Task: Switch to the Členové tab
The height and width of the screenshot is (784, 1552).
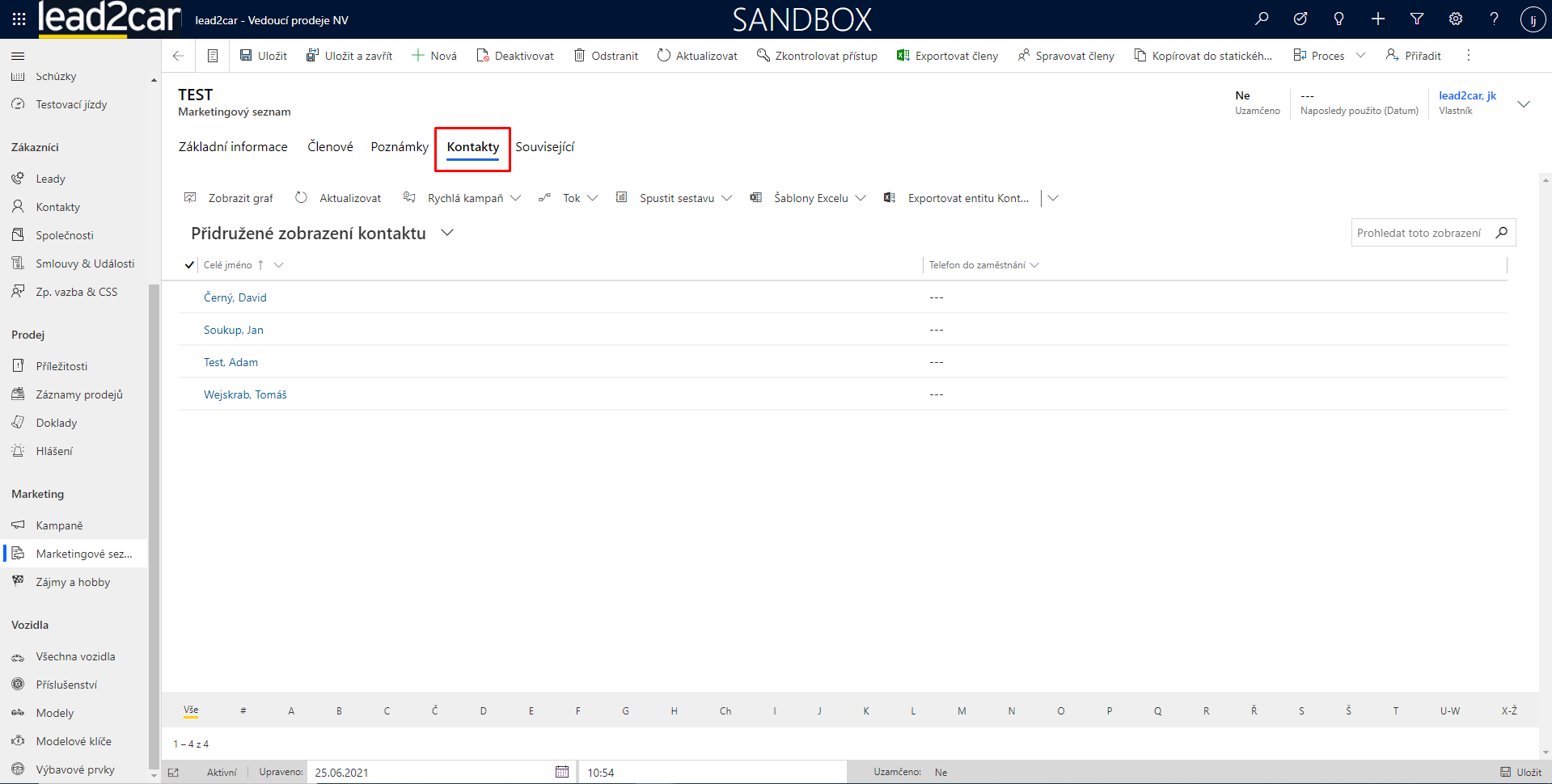Action: click(x=330, y=146)
